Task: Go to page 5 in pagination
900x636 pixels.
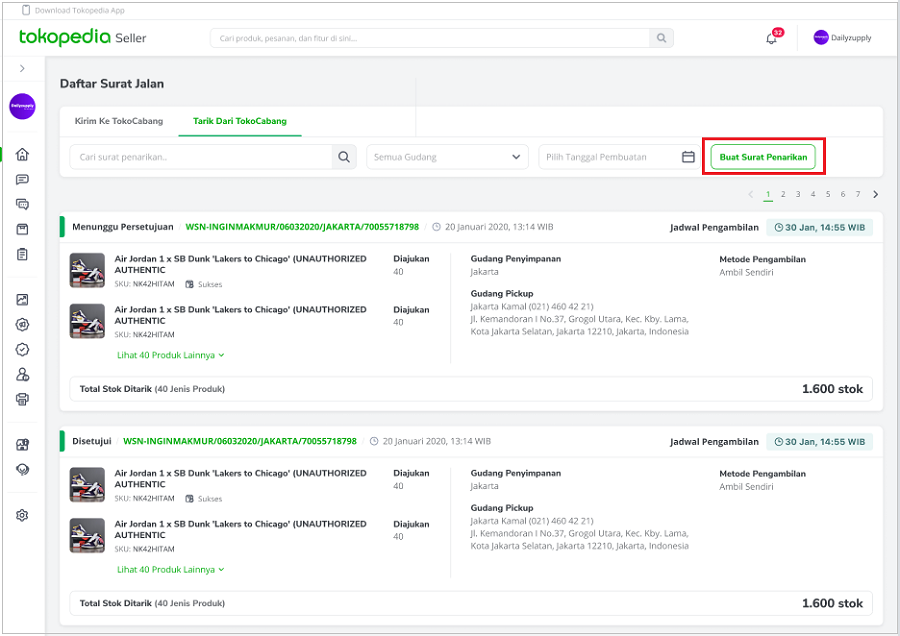Action: pos(828,194)
